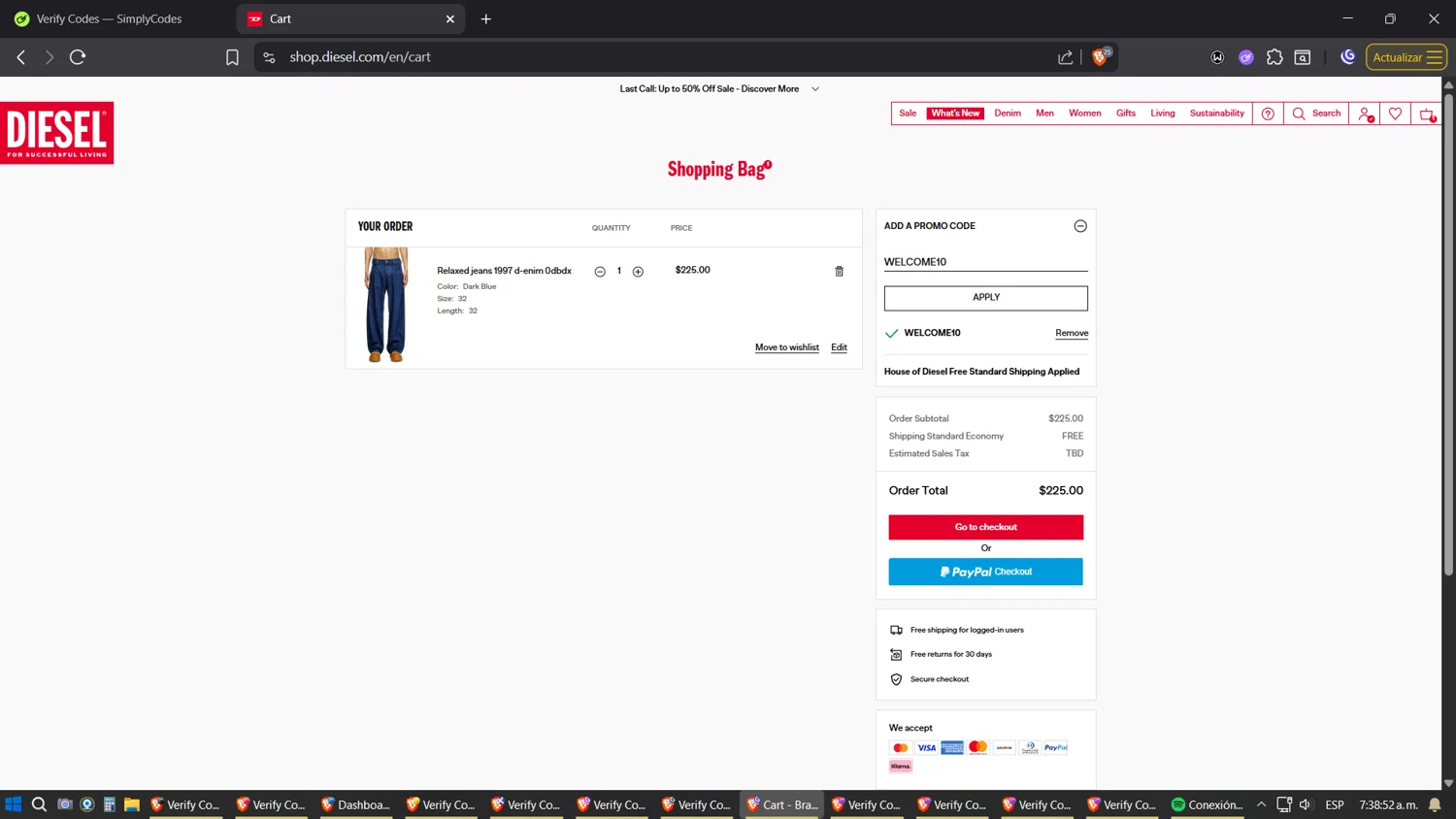1456x819 pixels.
Task: Open Relaxed jeans 1997 d-enim product link
Action: (x=504, y=271)
